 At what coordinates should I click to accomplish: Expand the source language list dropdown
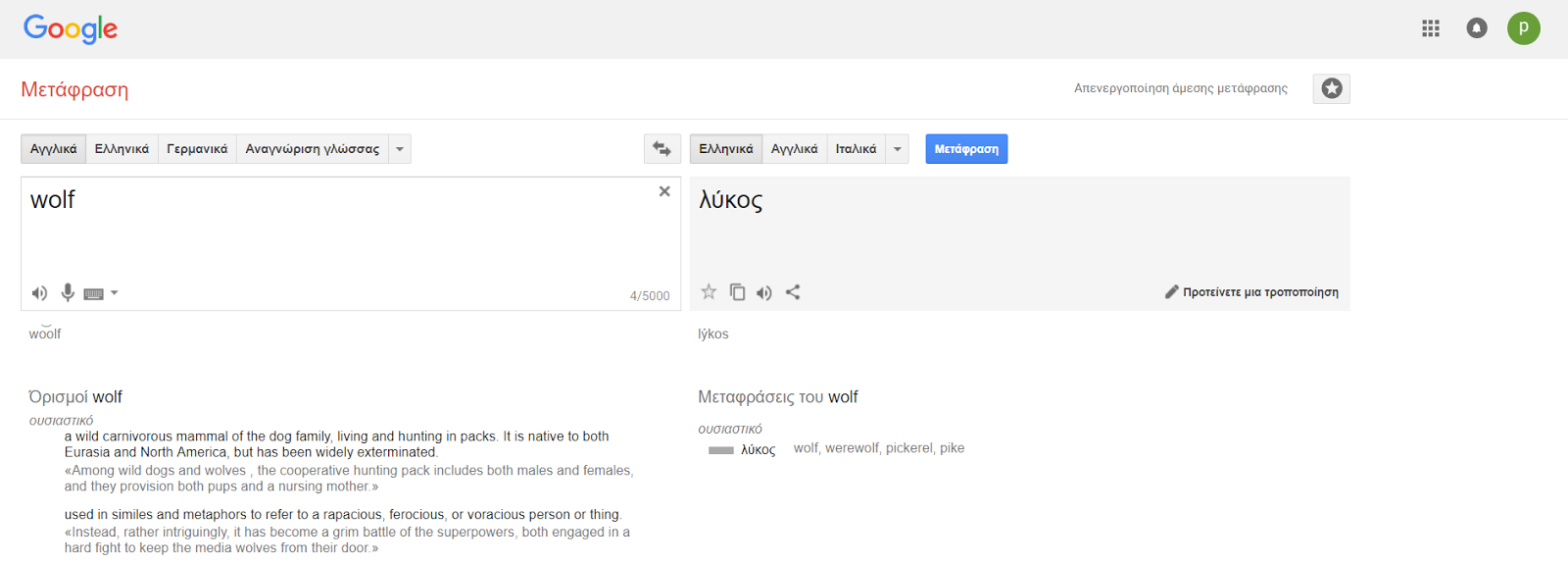pyautogui.click(x=400, y=149)
